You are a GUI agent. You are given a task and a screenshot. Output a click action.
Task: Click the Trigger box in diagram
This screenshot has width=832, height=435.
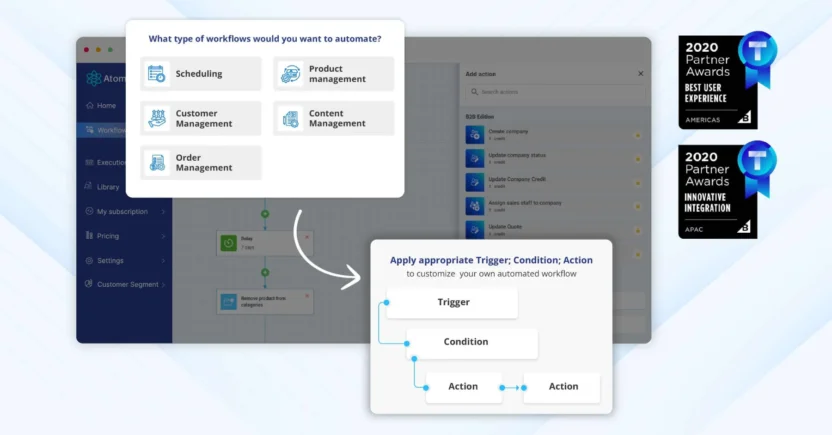point(452,303)
